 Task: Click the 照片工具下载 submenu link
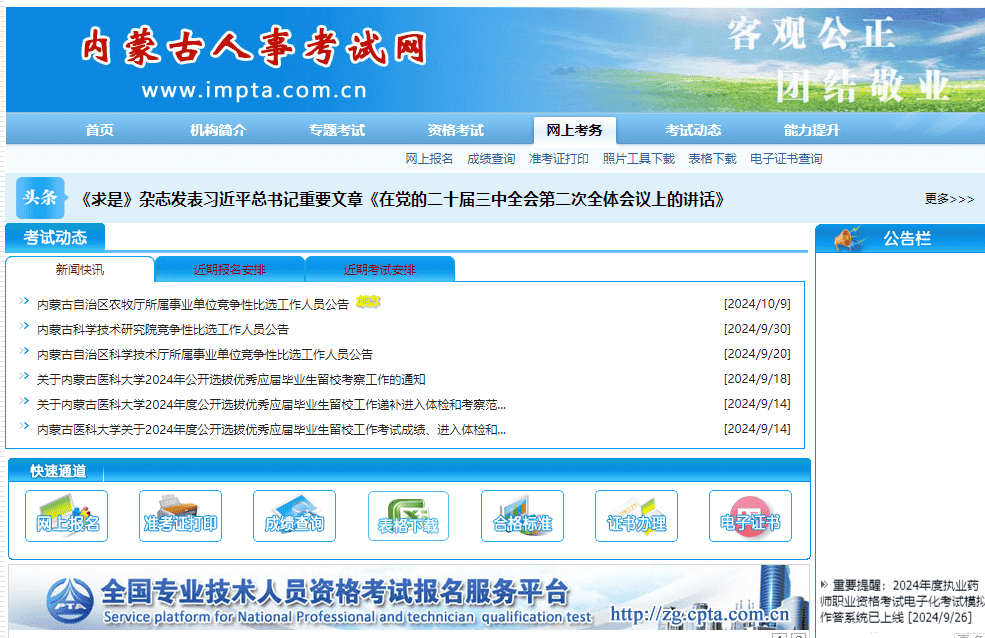coord(638,159)
